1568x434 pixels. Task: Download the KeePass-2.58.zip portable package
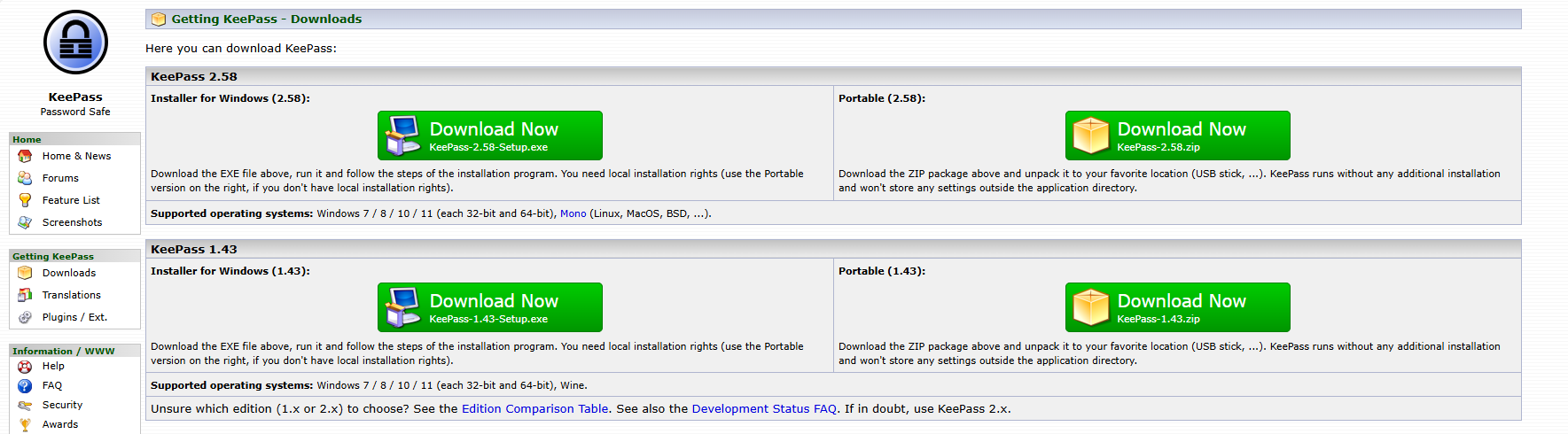[1178, 136]
